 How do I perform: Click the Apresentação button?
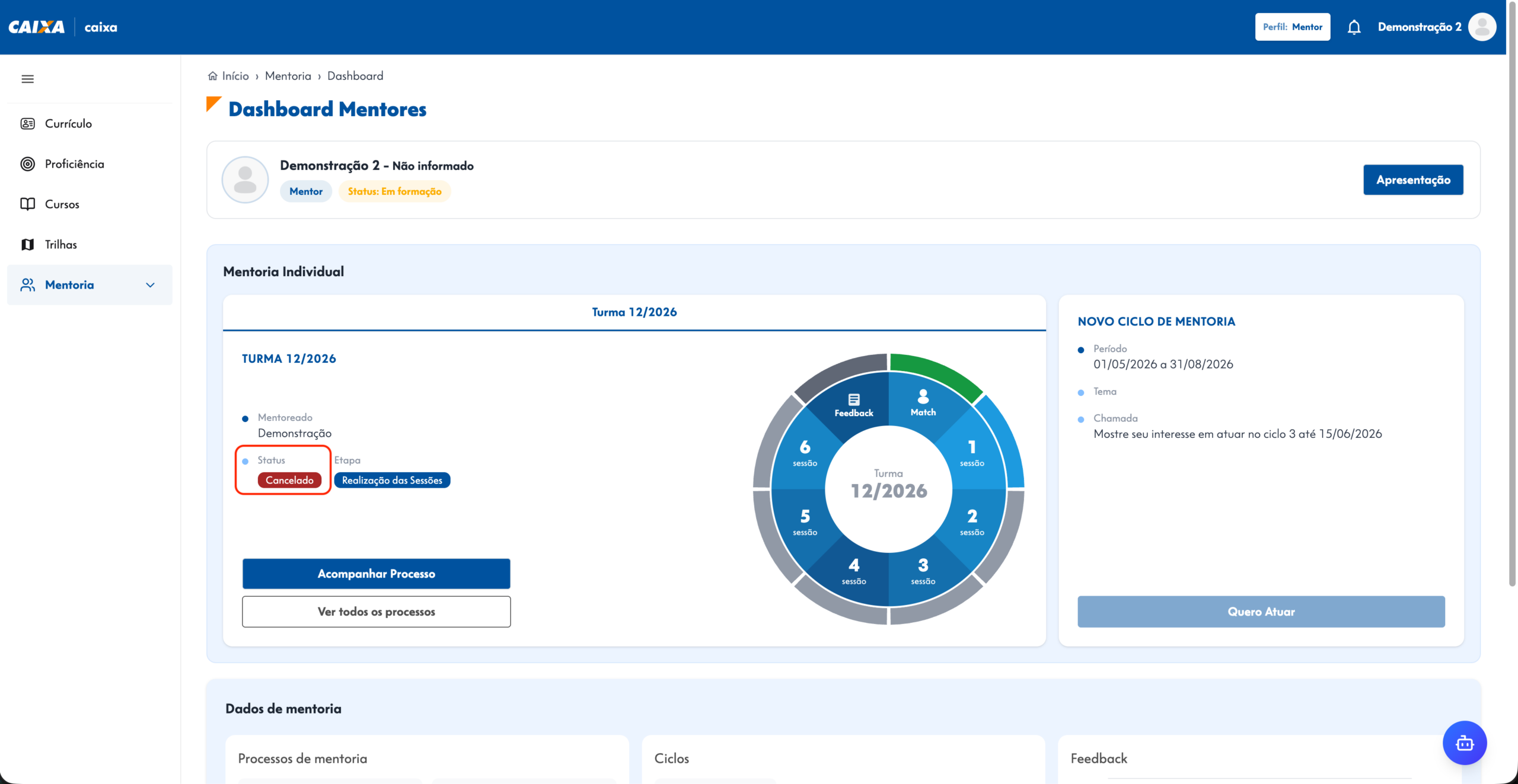pyautogui.click(x=1412, y=180)
